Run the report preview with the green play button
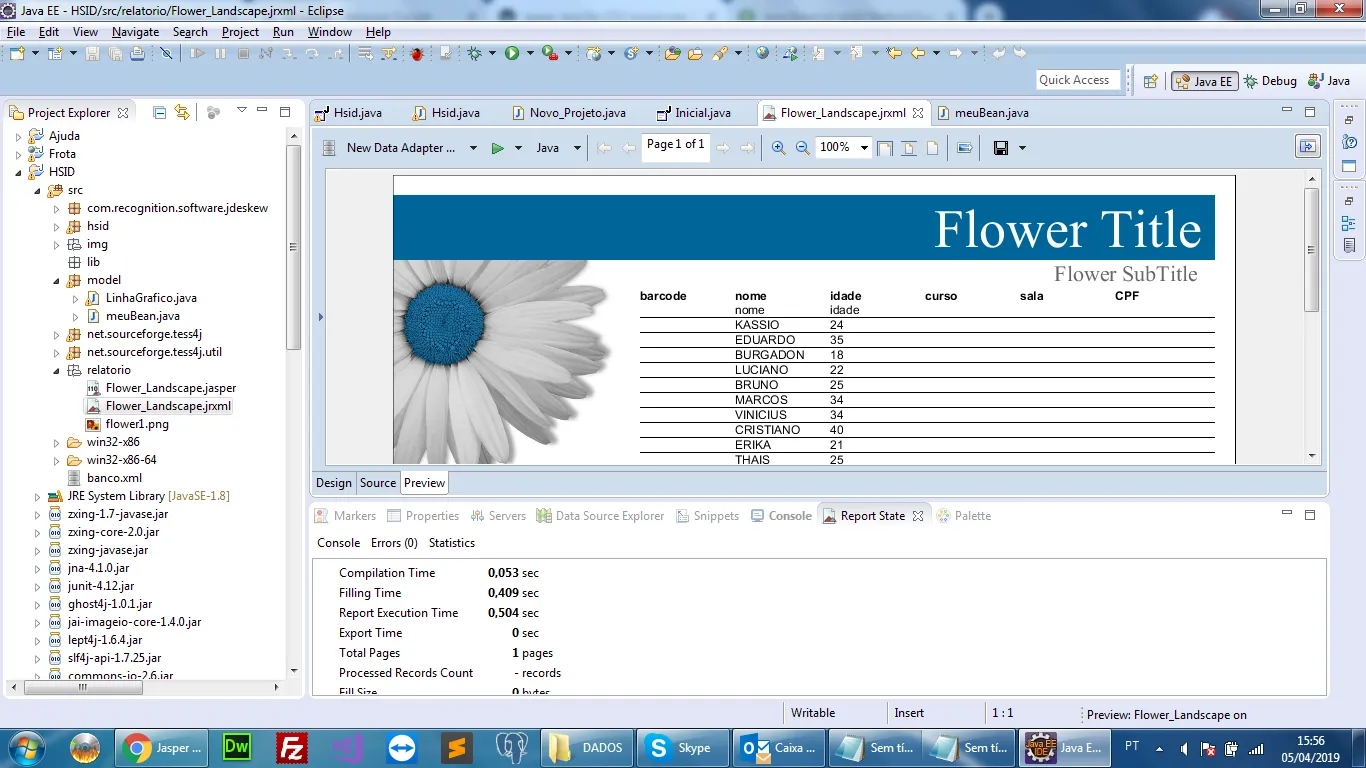1366x768 pixels. coord(497,148)
